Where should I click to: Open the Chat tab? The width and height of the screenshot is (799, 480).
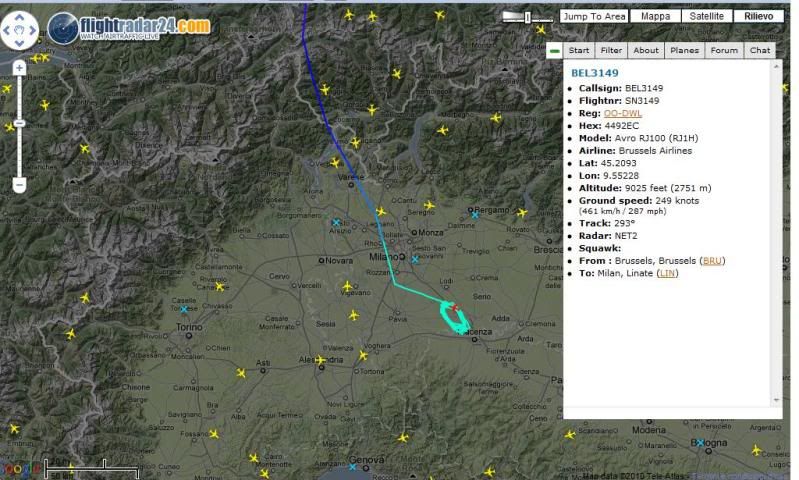point(760,50)
